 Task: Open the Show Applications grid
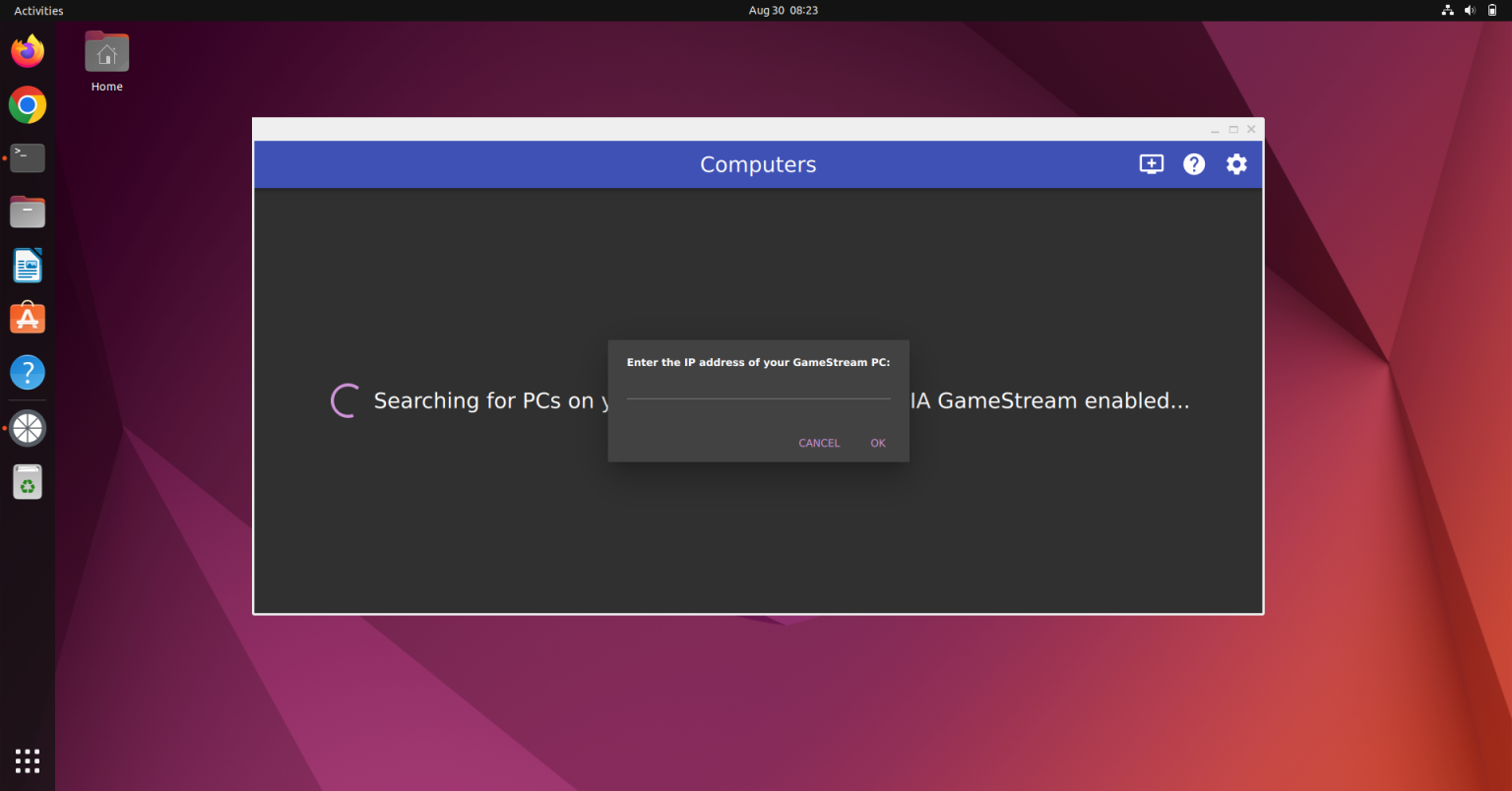point(27,760)
